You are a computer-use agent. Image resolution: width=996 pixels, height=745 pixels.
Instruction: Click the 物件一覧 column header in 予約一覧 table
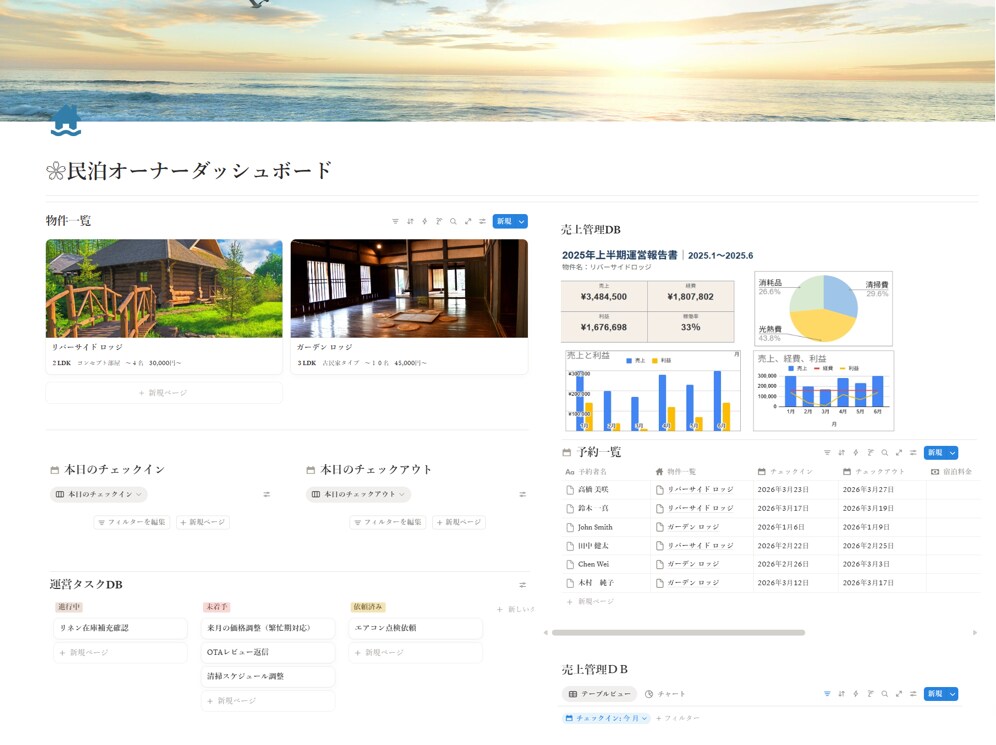675,472
